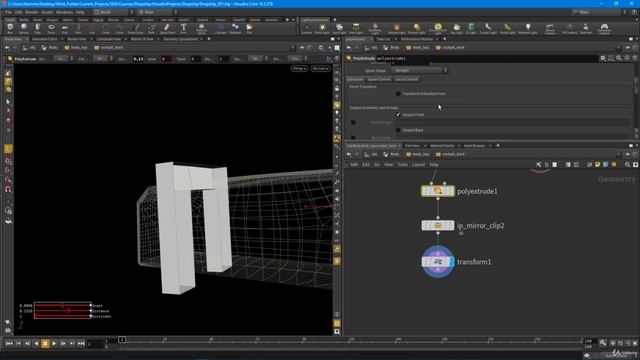Select the Torus shelf tool
Viewport: 640px width, 360px height.
51,28
